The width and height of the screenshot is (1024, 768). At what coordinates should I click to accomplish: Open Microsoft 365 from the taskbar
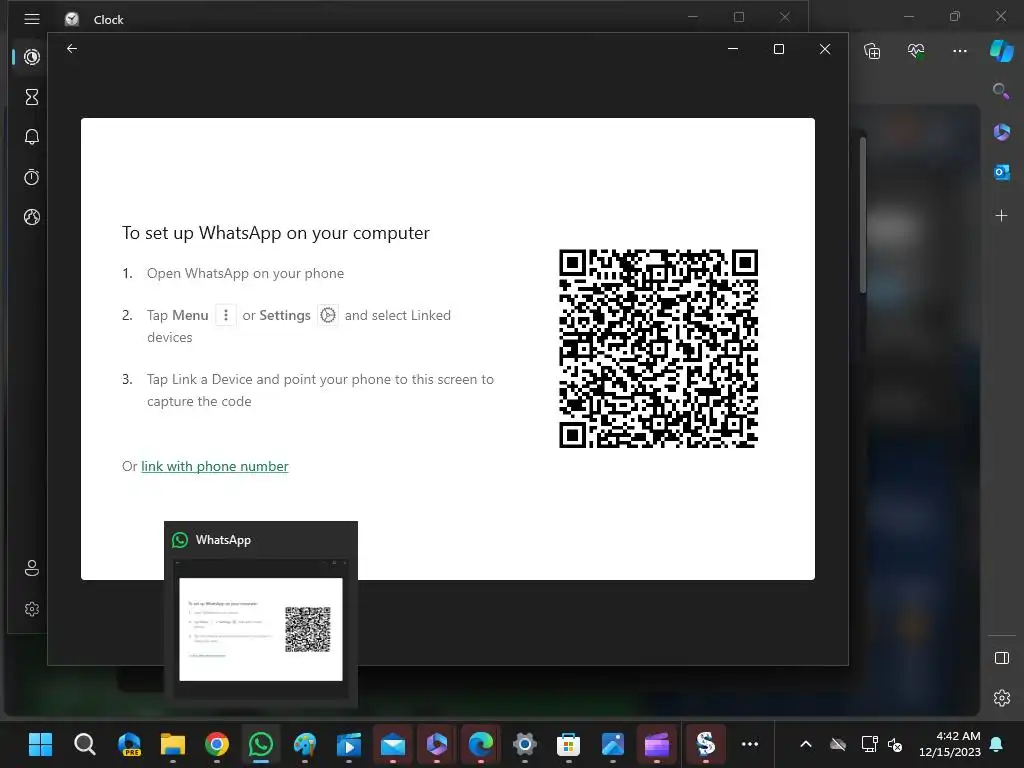436,744
